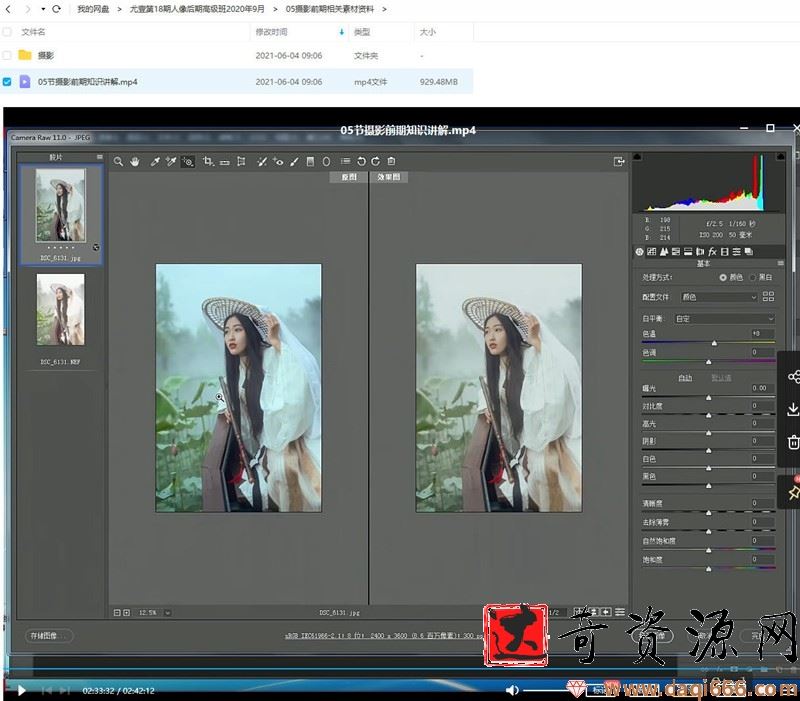Choose the Red Eye Removal tool
Image resolution: width=800 pixels, height=701 pixels.
278,162
